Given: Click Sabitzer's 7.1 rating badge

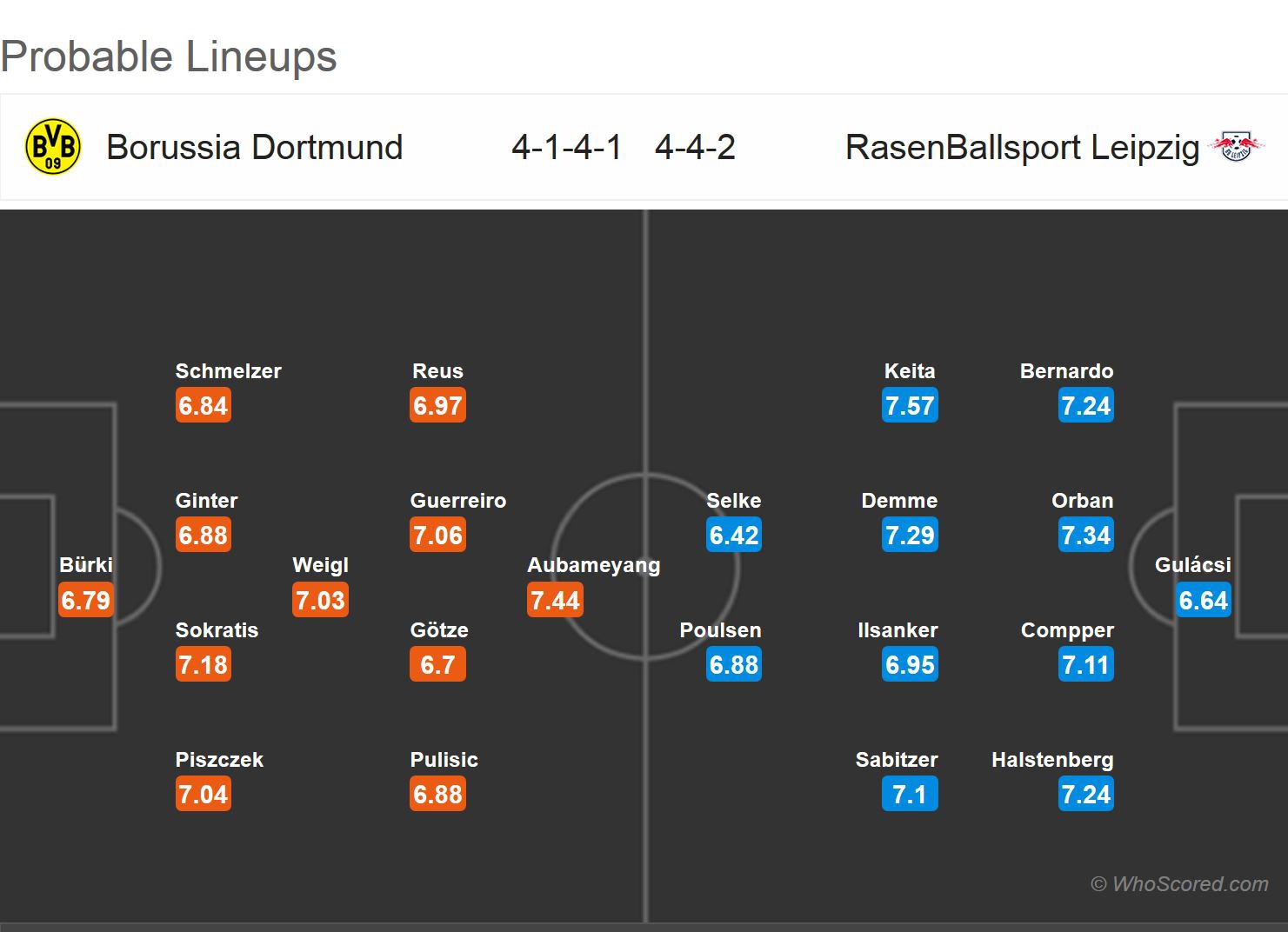Looking at the screenshot, I should pyautogui.click(x=910, y=795).
